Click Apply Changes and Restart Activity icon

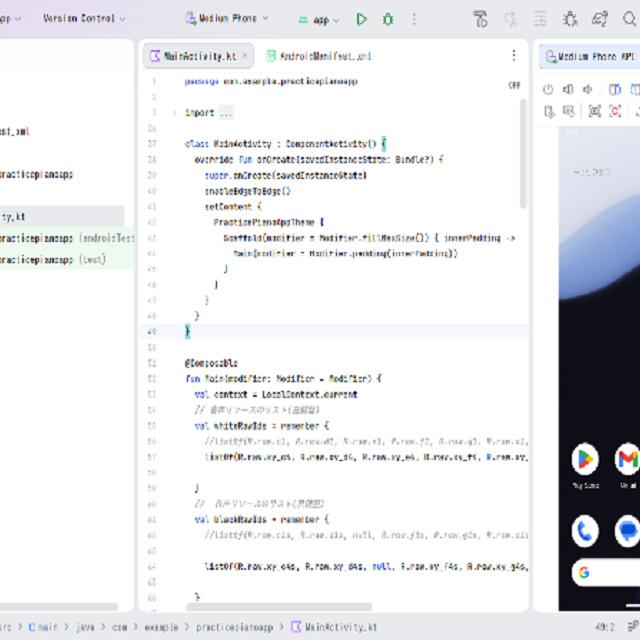pos(480,19)
